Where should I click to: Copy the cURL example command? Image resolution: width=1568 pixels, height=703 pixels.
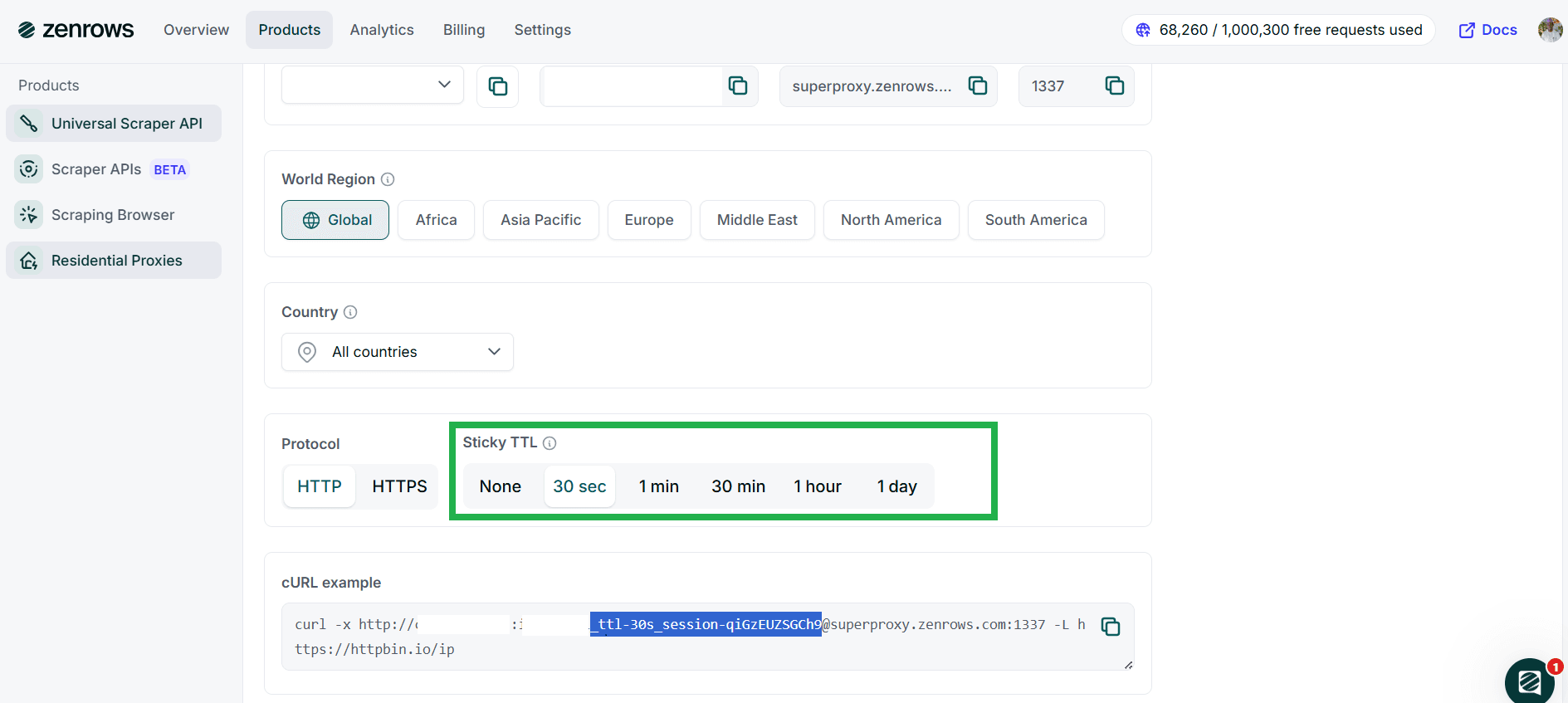[x=1111, y=627]
